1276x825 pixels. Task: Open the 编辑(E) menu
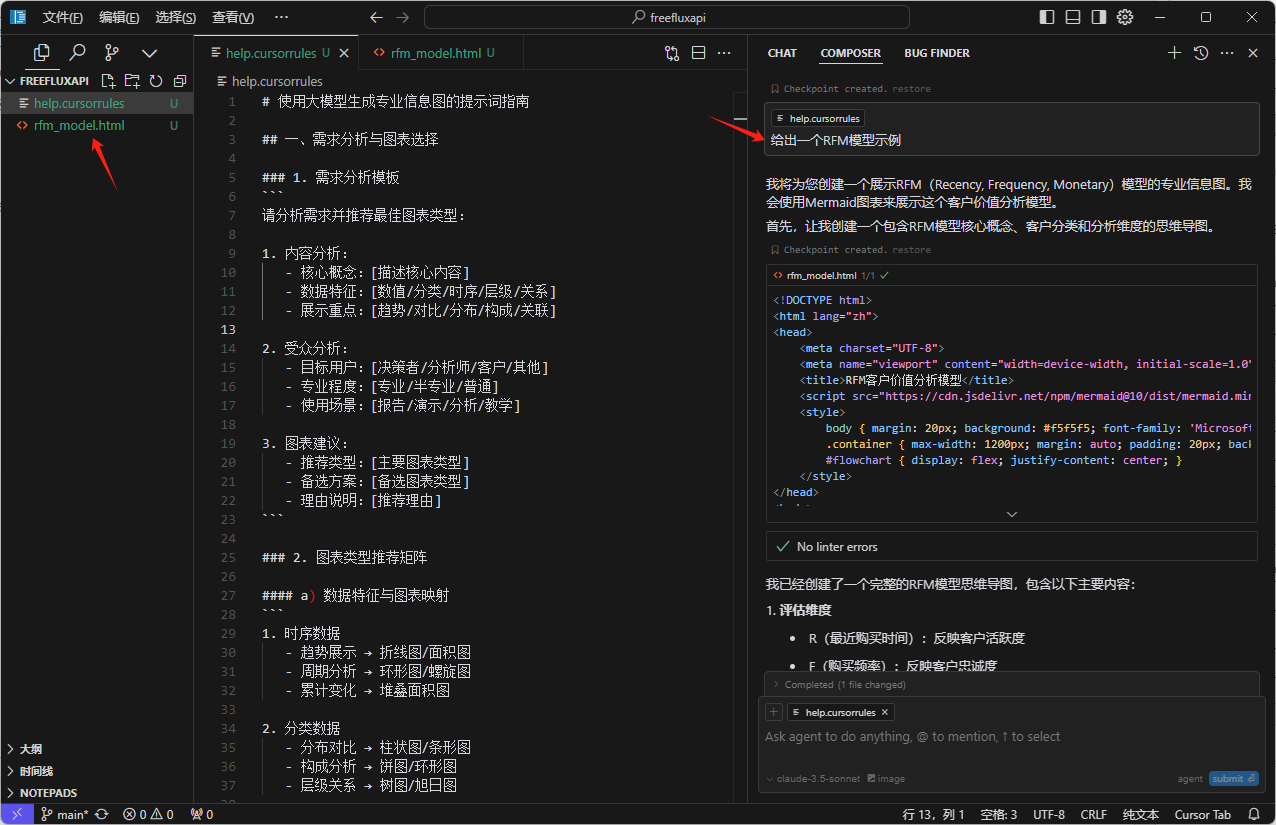[x=119, y=17]
